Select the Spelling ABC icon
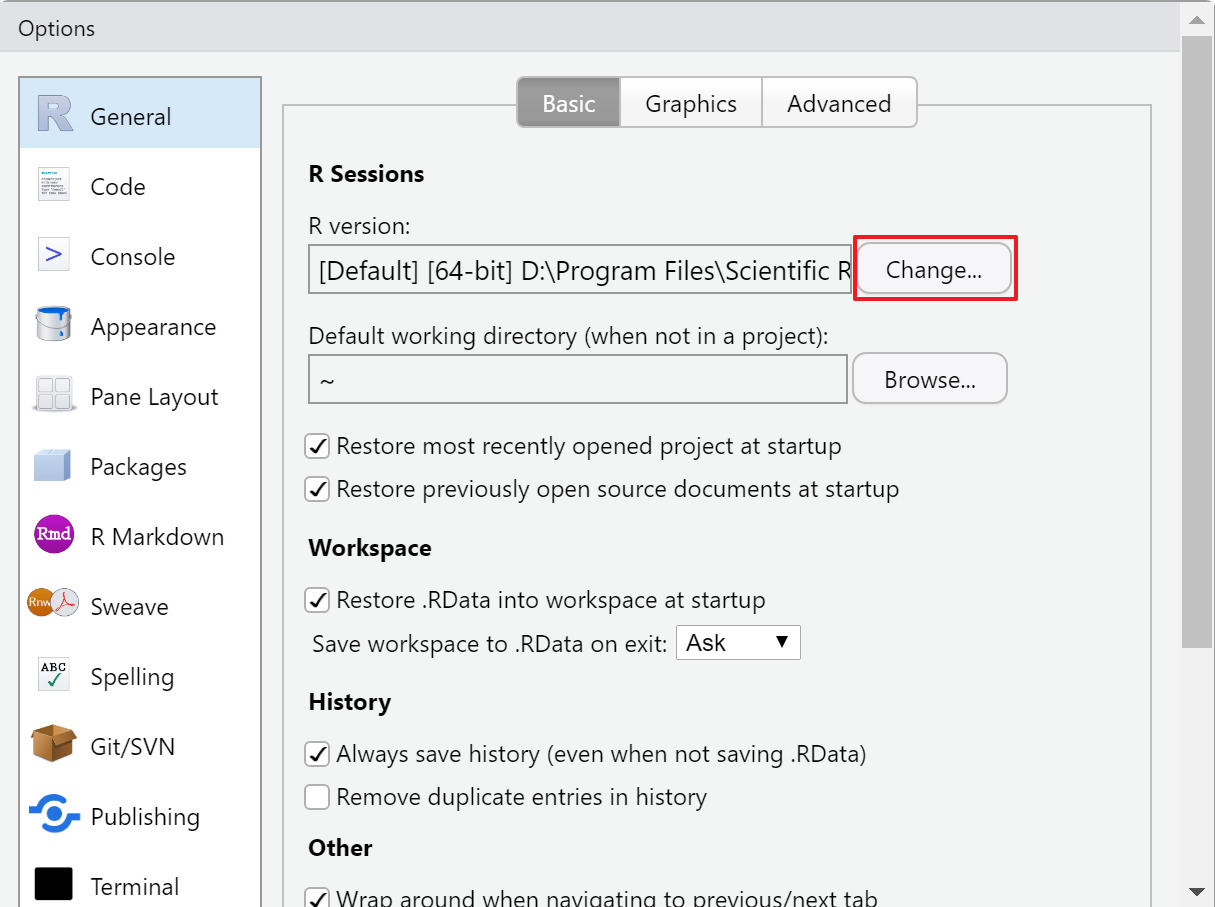 point(54,676)
